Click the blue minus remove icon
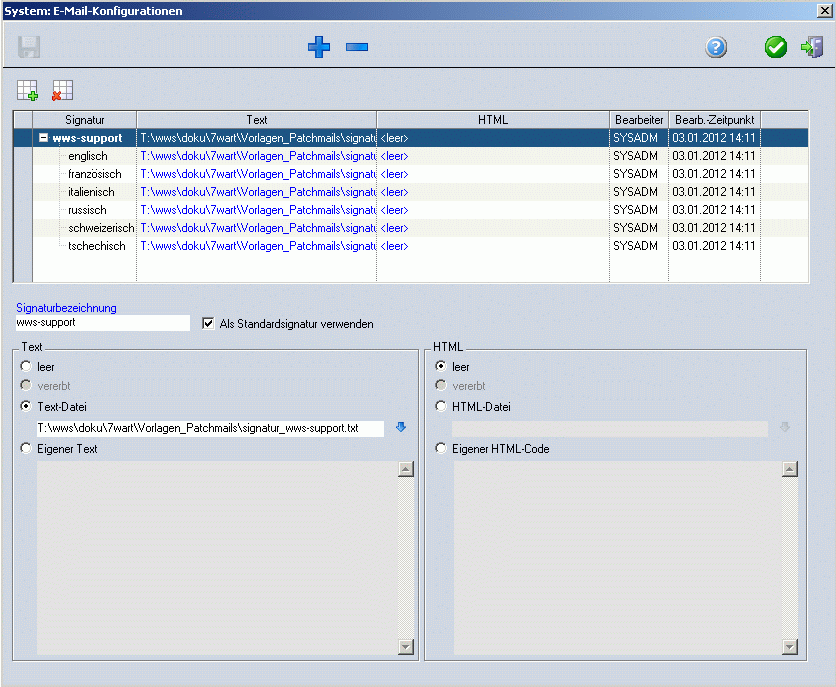 point(357,47)
